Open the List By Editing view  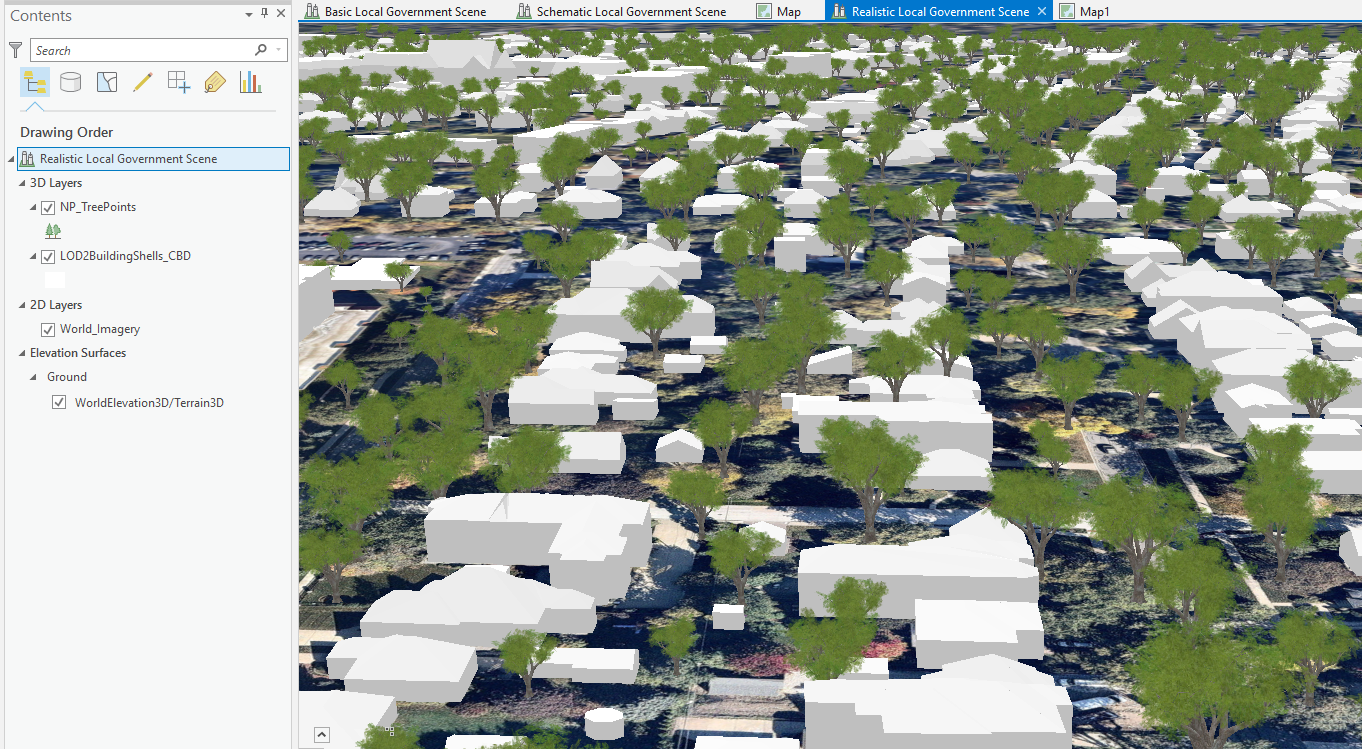point(142,82)
